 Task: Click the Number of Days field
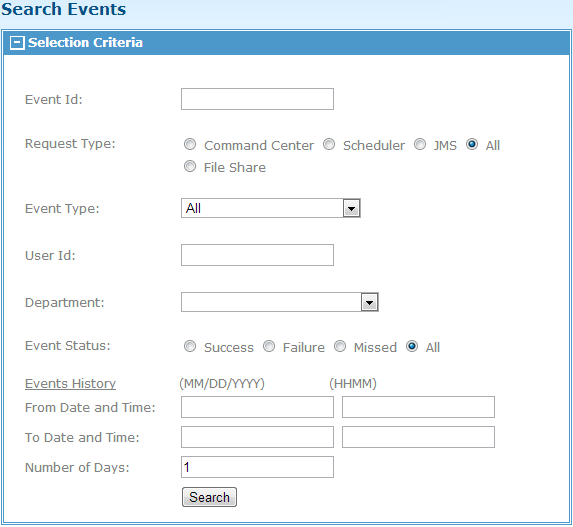[x=257, y=467]
